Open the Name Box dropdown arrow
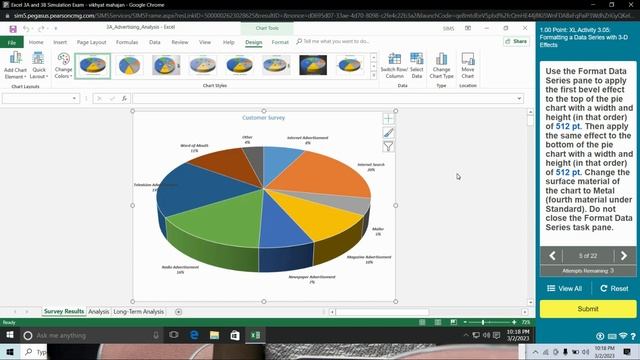This screenshot has width=640, height=360. tap(74, 98)
